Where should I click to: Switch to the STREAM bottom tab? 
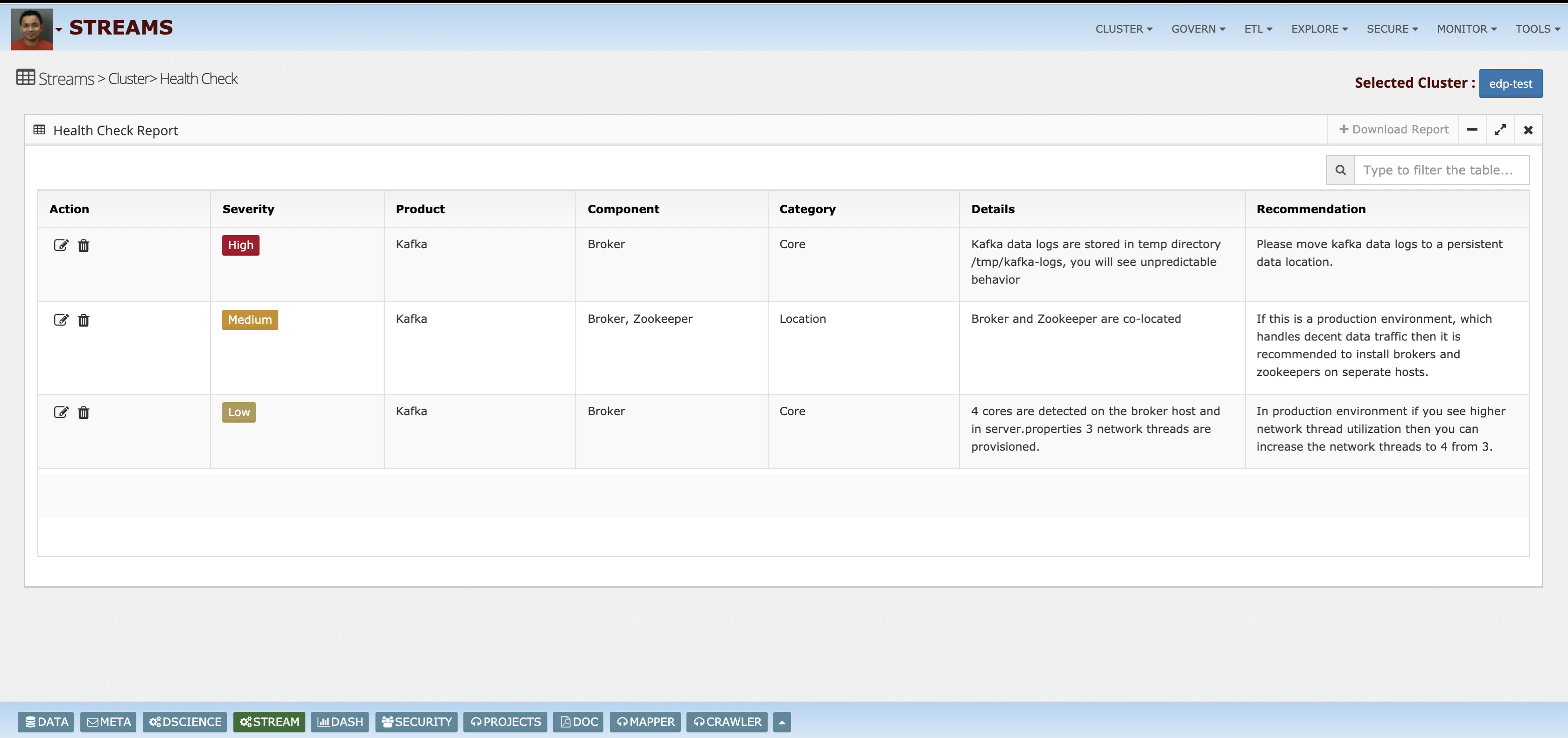pos(269,722)
